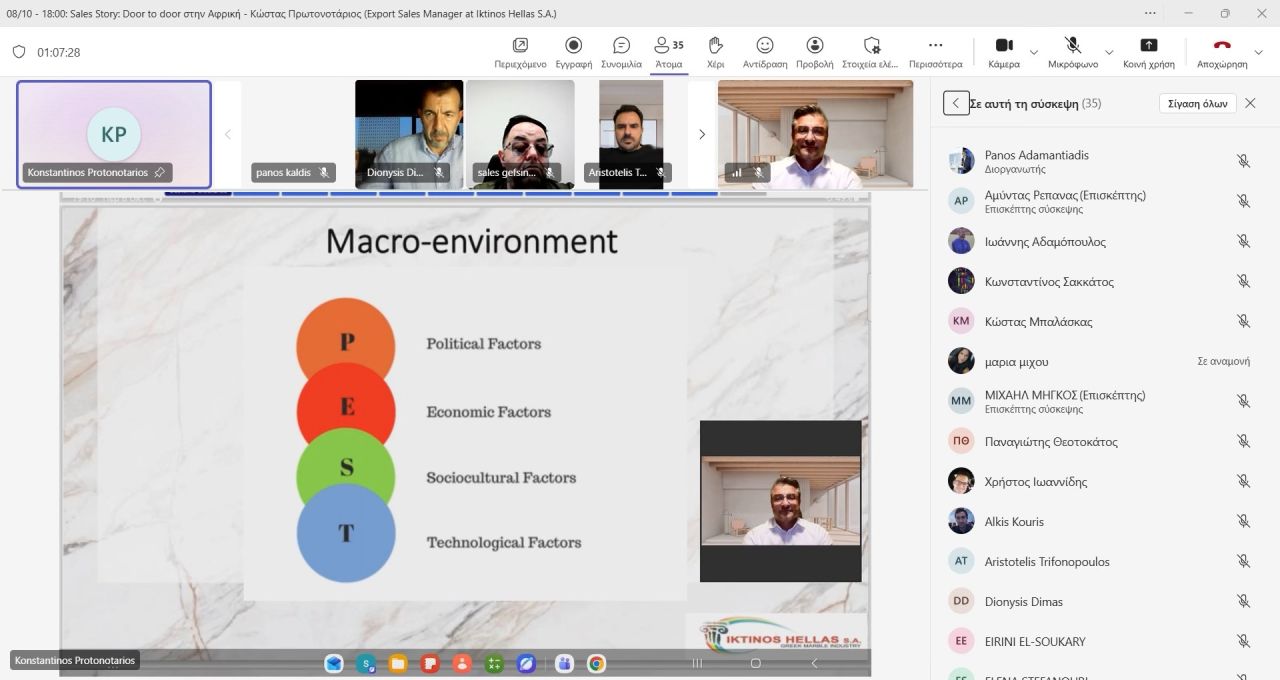The image size is (1280, 680).
Task: Click the shield security icon beside the timer
Action: pos(19,52)
